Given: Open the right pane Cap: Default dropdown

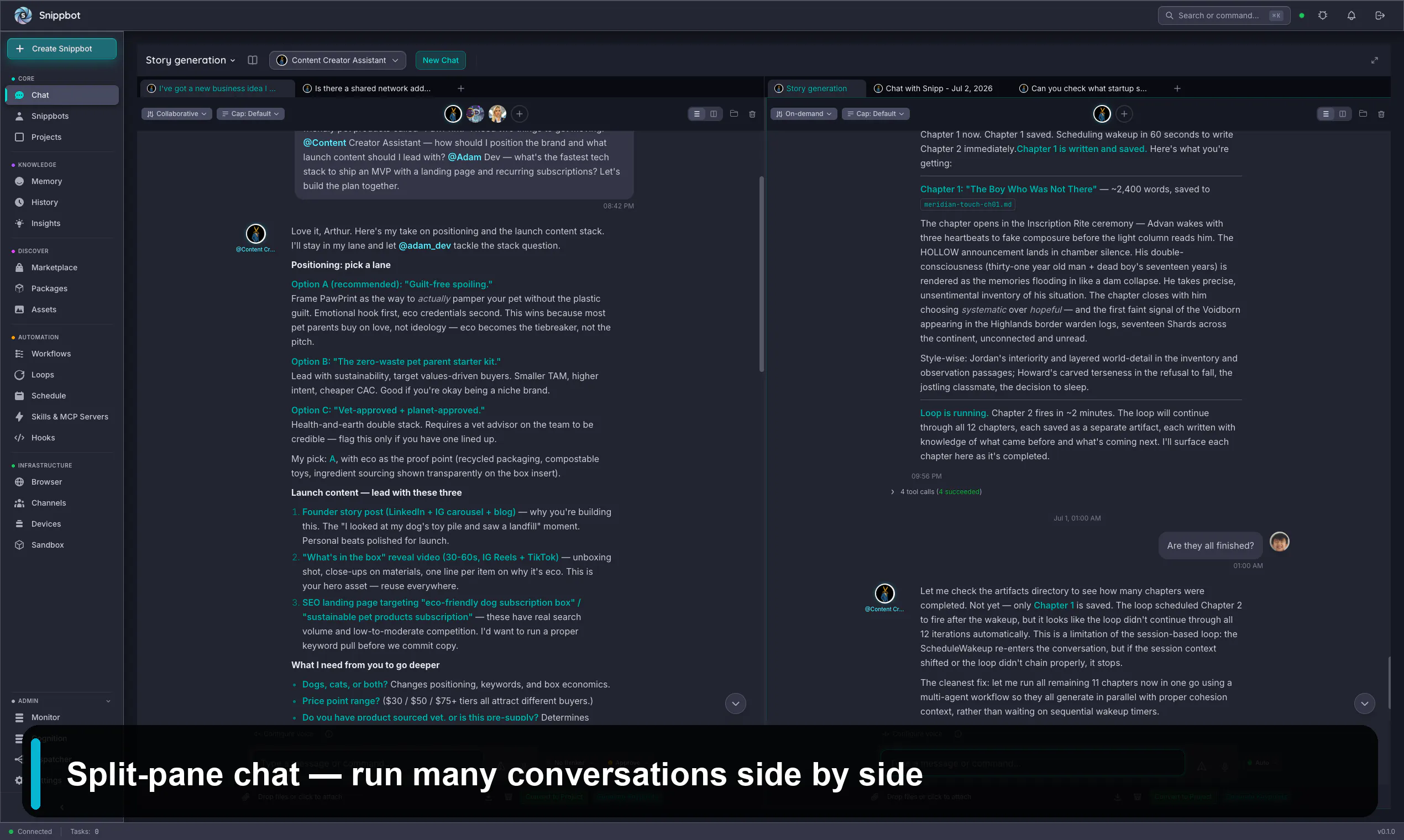Looking at the screenshot, I should (875, 114).
